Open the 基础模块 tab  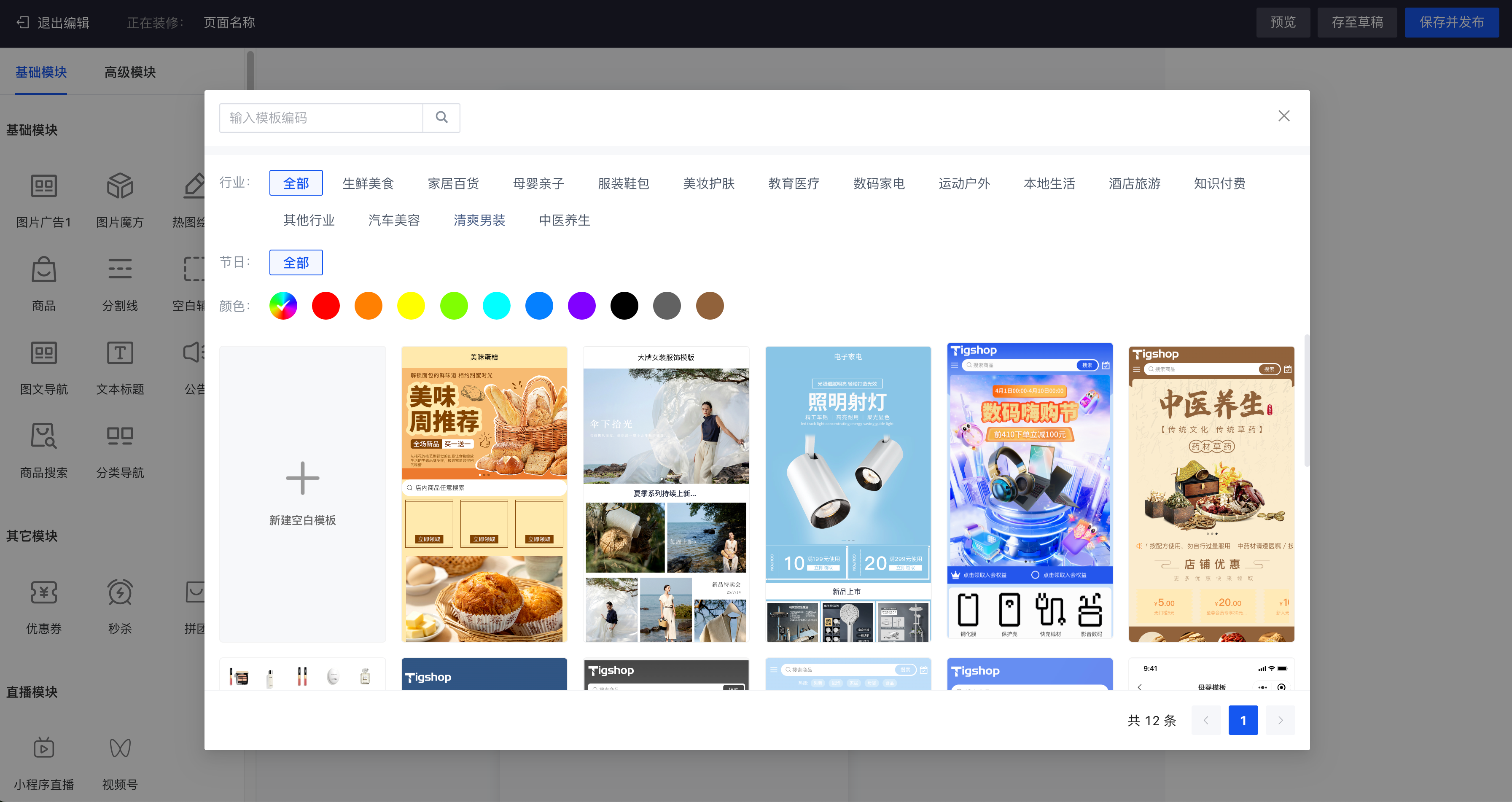coord(41,72)
